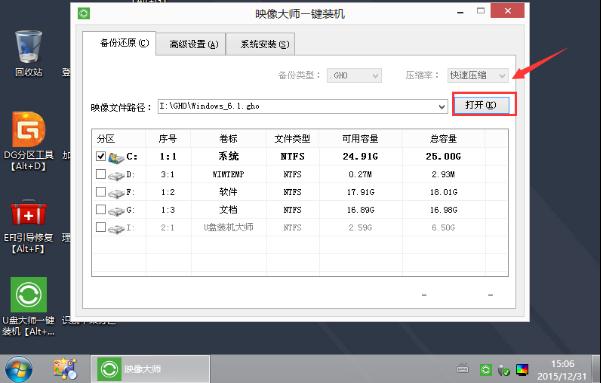The image size is (601, 383).
Task: Click the 总容量 column header
Action: pos(443,139)
